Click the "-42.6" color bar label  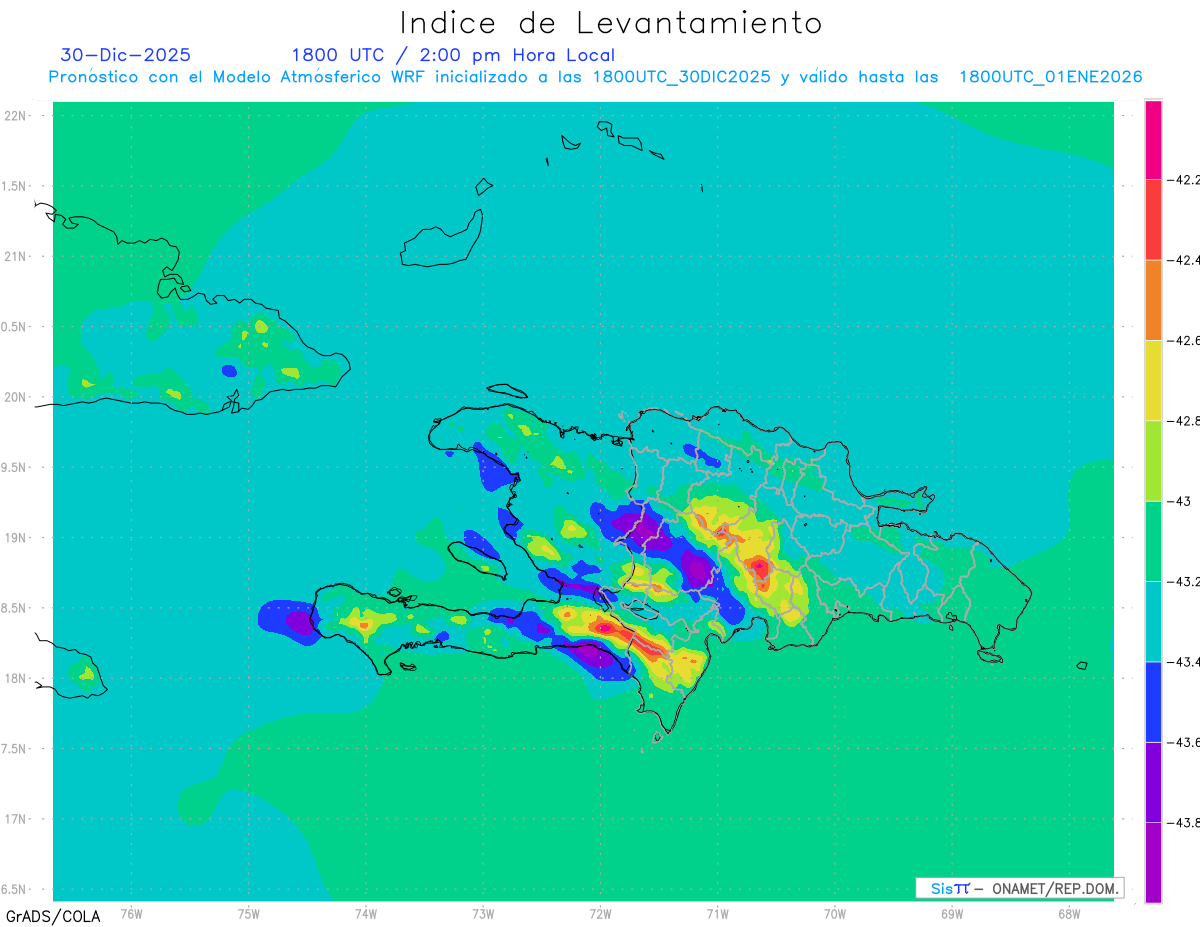[1183, 341]
